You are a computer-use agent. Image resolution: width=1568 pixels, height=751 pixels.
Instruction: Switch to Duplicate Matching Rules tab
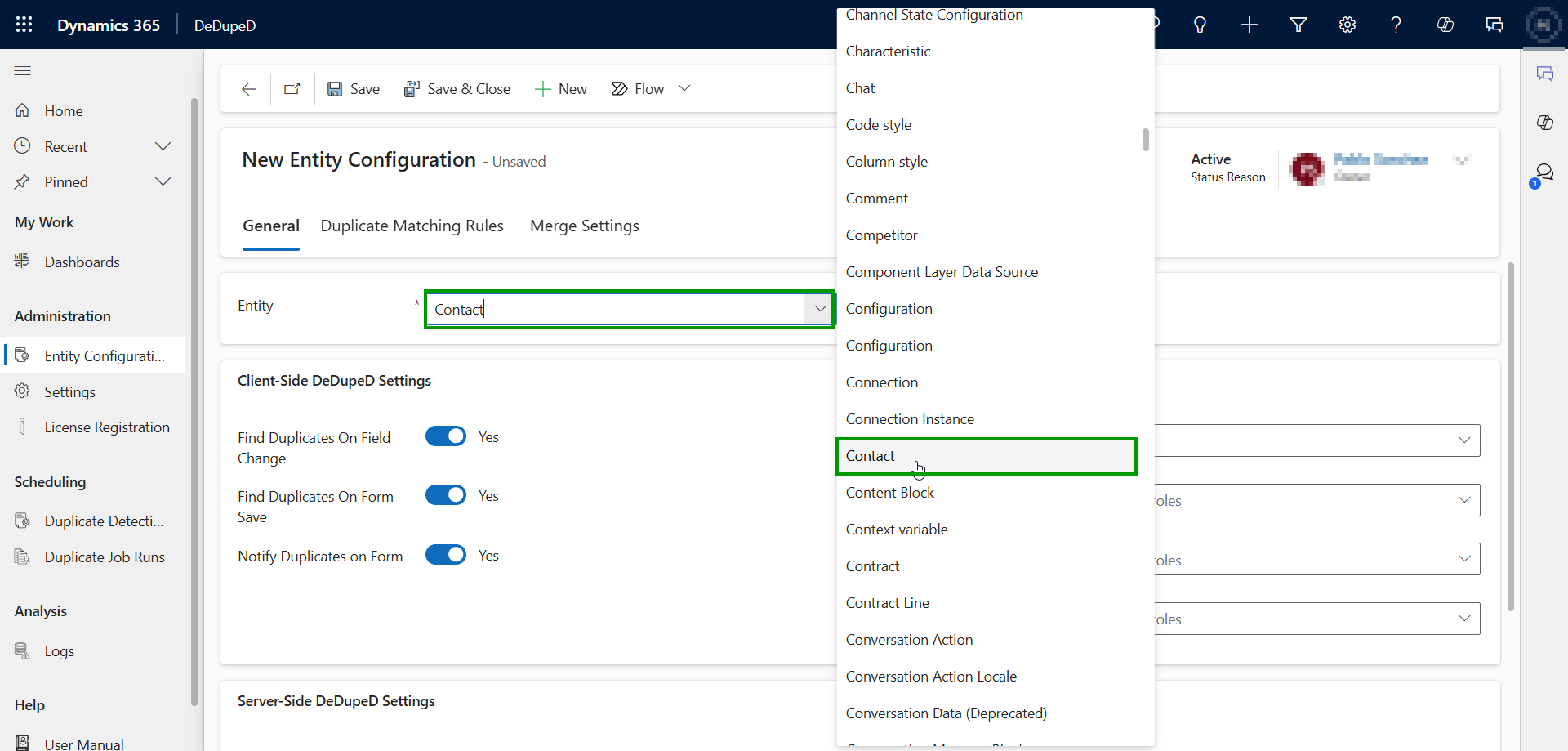412,226
